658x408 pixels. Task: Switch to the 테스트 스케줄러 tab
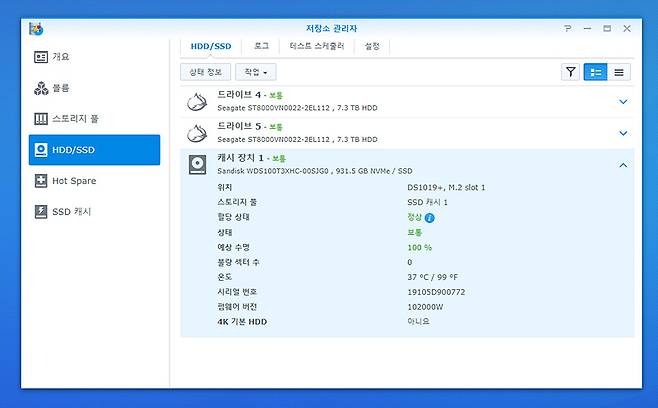point(317,46)
